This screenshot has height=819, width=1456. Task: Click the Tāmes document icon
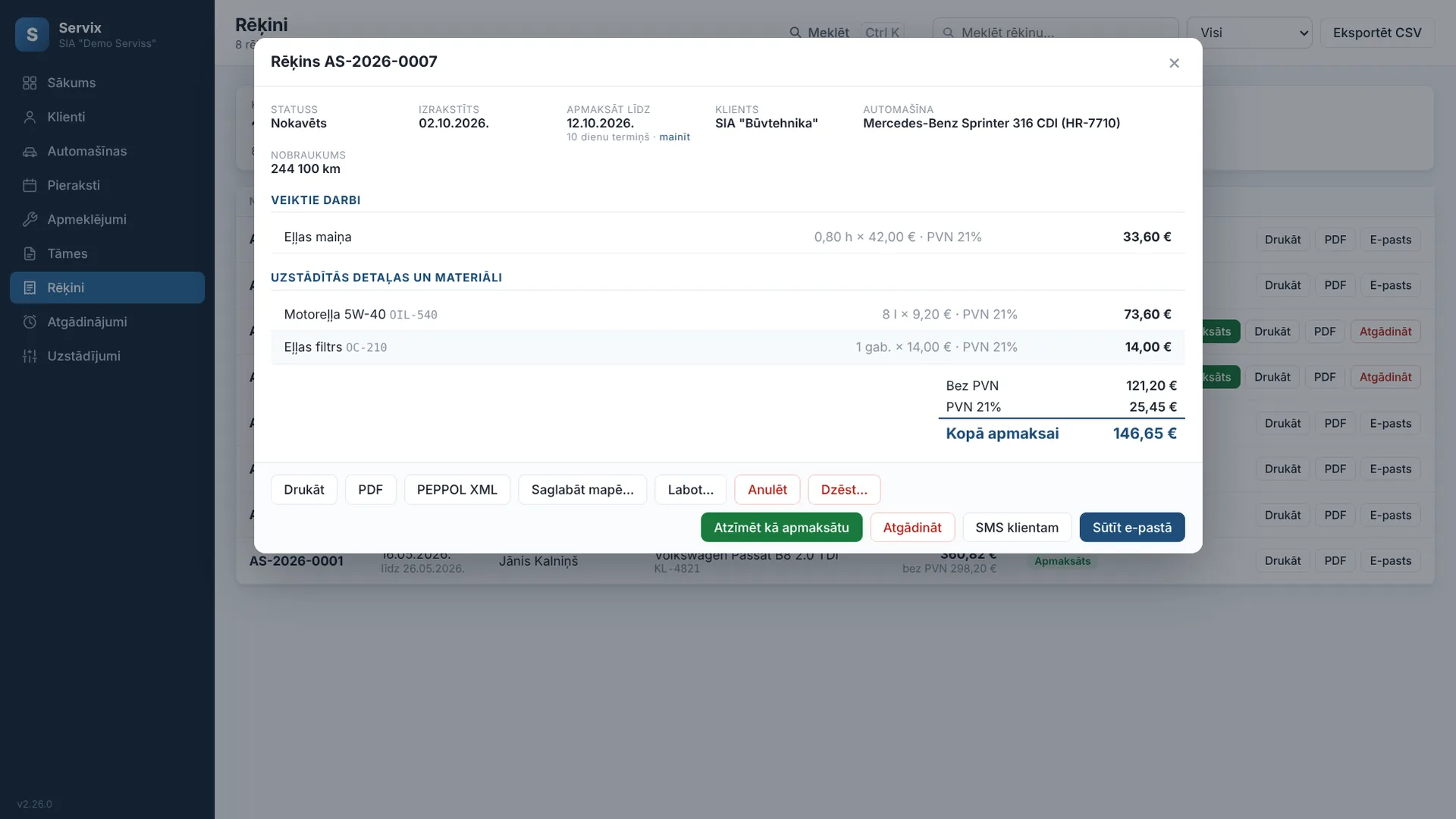[30, 253]
